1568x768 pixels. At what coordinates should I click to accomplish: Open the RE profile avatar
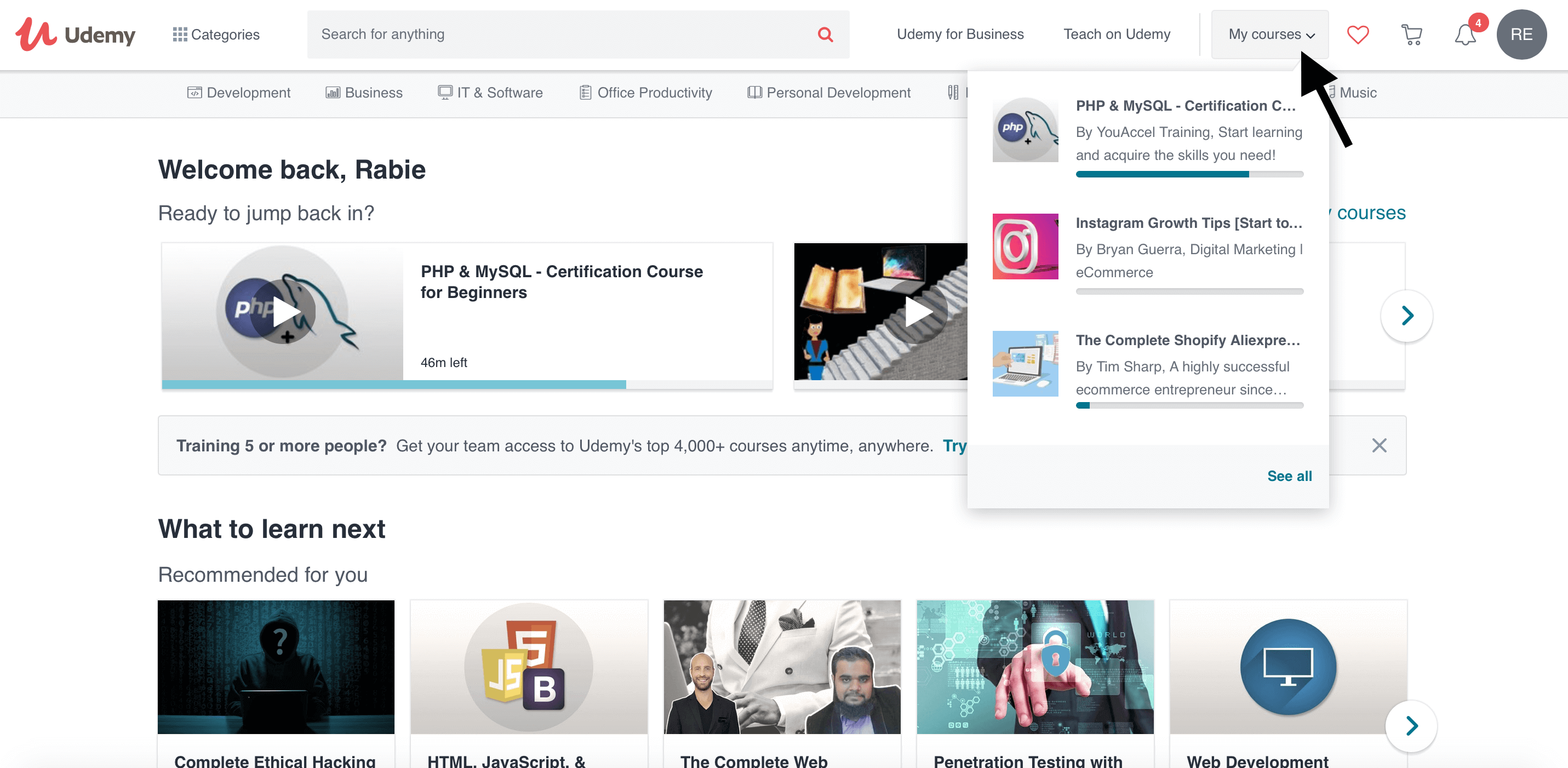point(1521,35)
